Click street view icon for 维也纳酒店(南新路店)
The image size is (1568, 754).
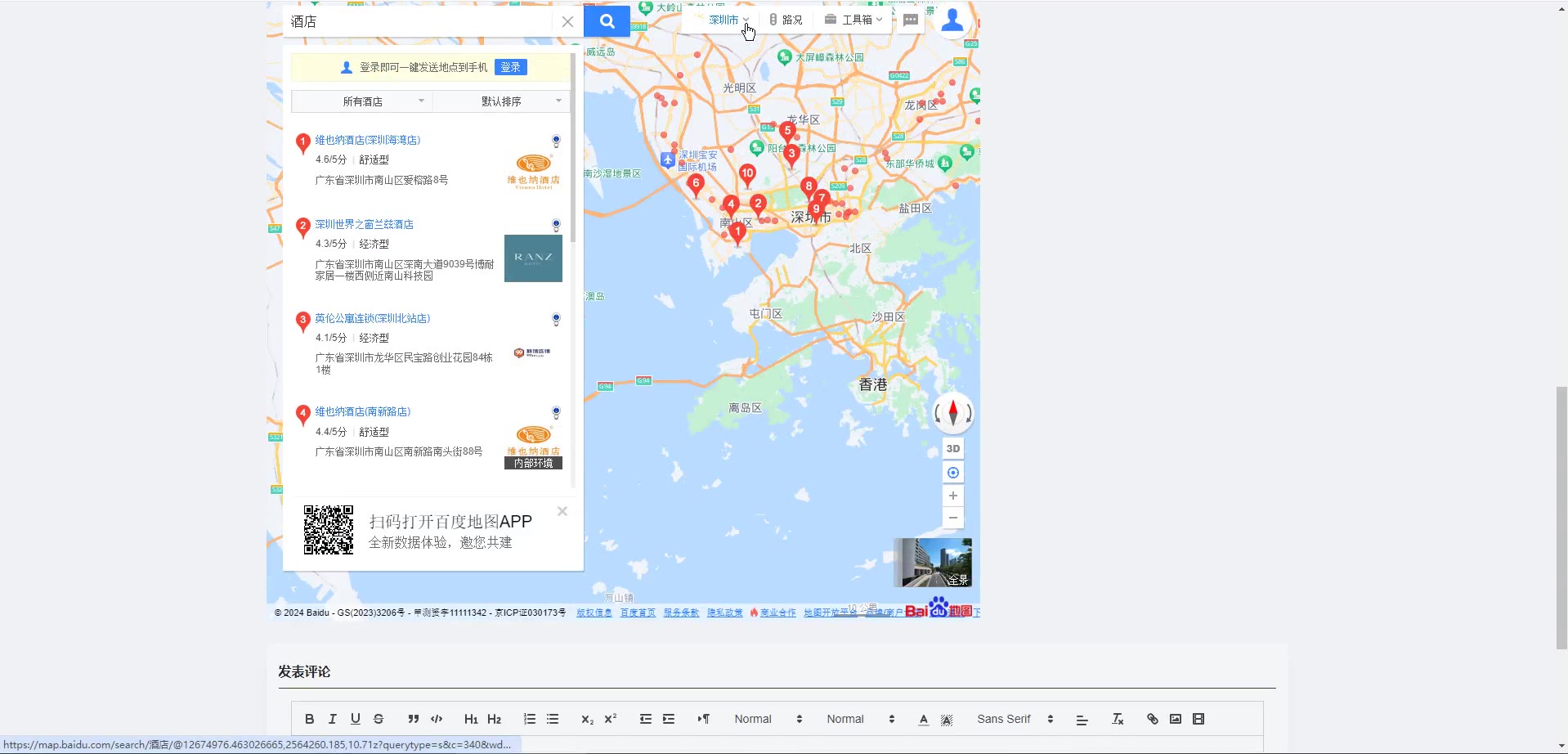556,412
